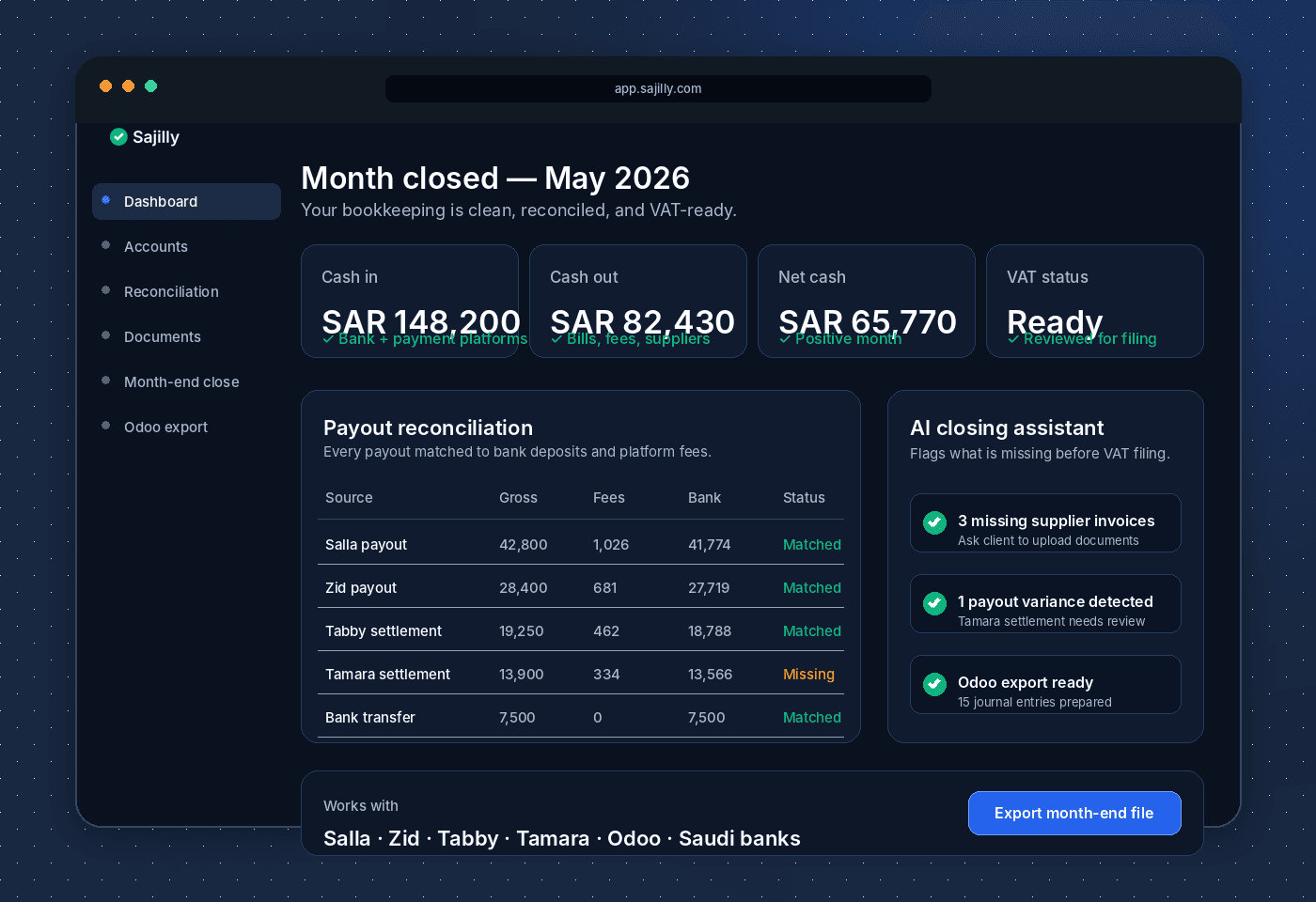Click the Status column header

[804, 498]
